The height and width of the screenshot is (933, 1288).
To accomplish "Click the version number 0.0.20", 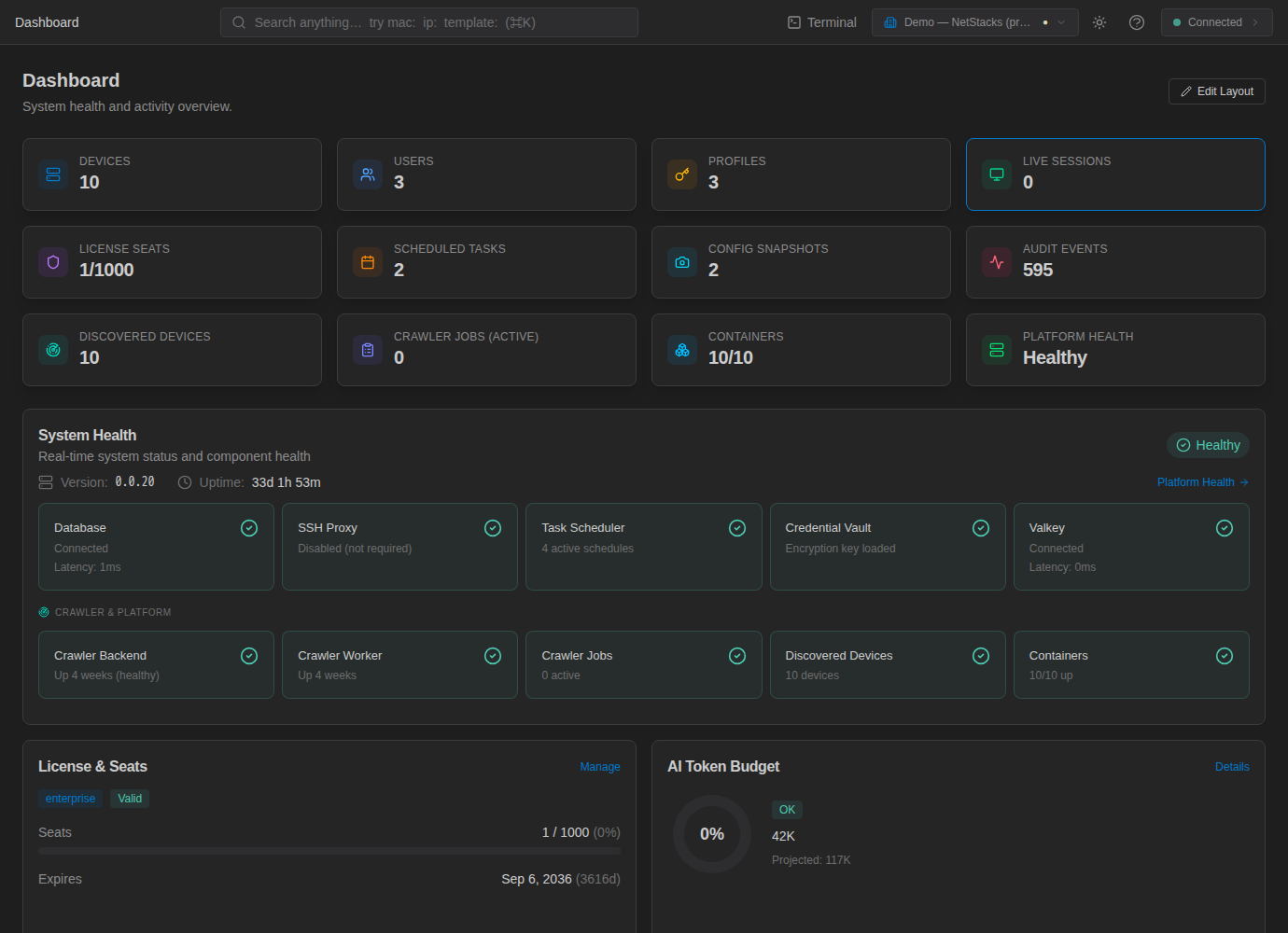I will tap(135, 482).
